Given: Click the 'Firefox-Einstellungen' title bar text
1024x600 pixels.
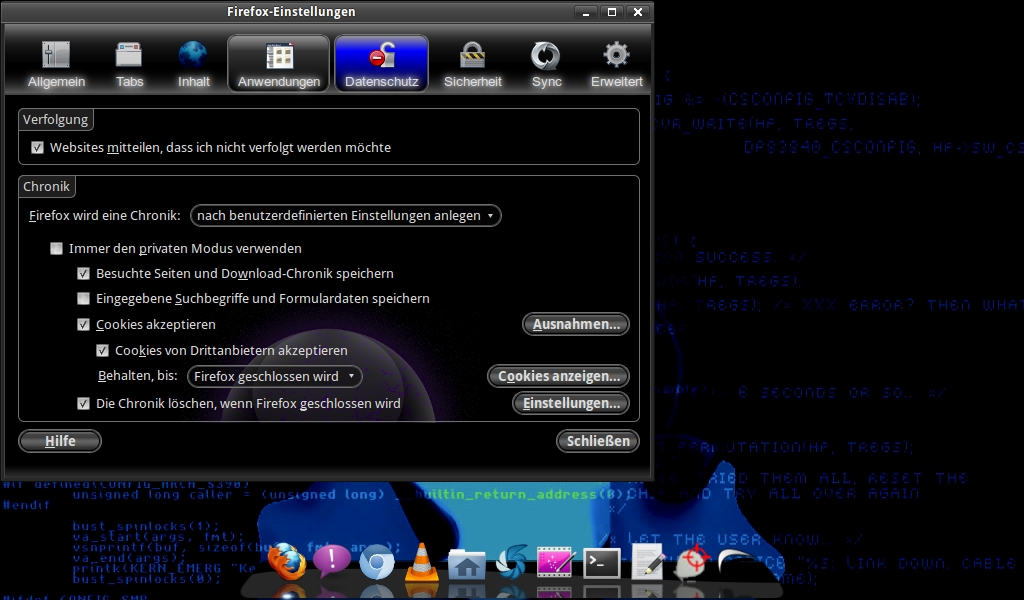Looking at the screenshot, I should click(291, 12).
